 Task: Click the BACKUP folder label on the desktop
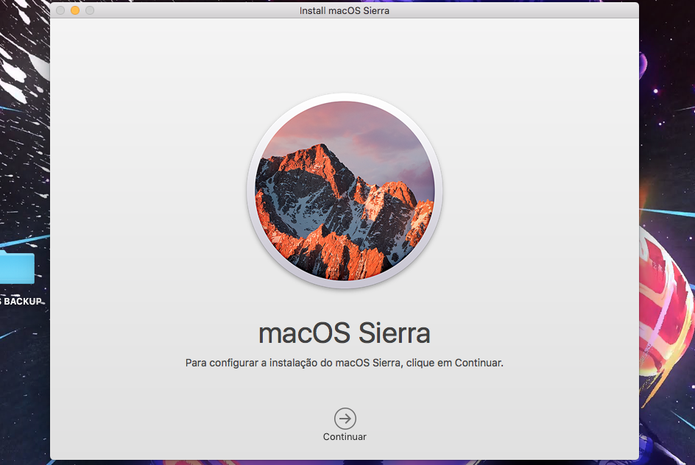pos(21,301)
